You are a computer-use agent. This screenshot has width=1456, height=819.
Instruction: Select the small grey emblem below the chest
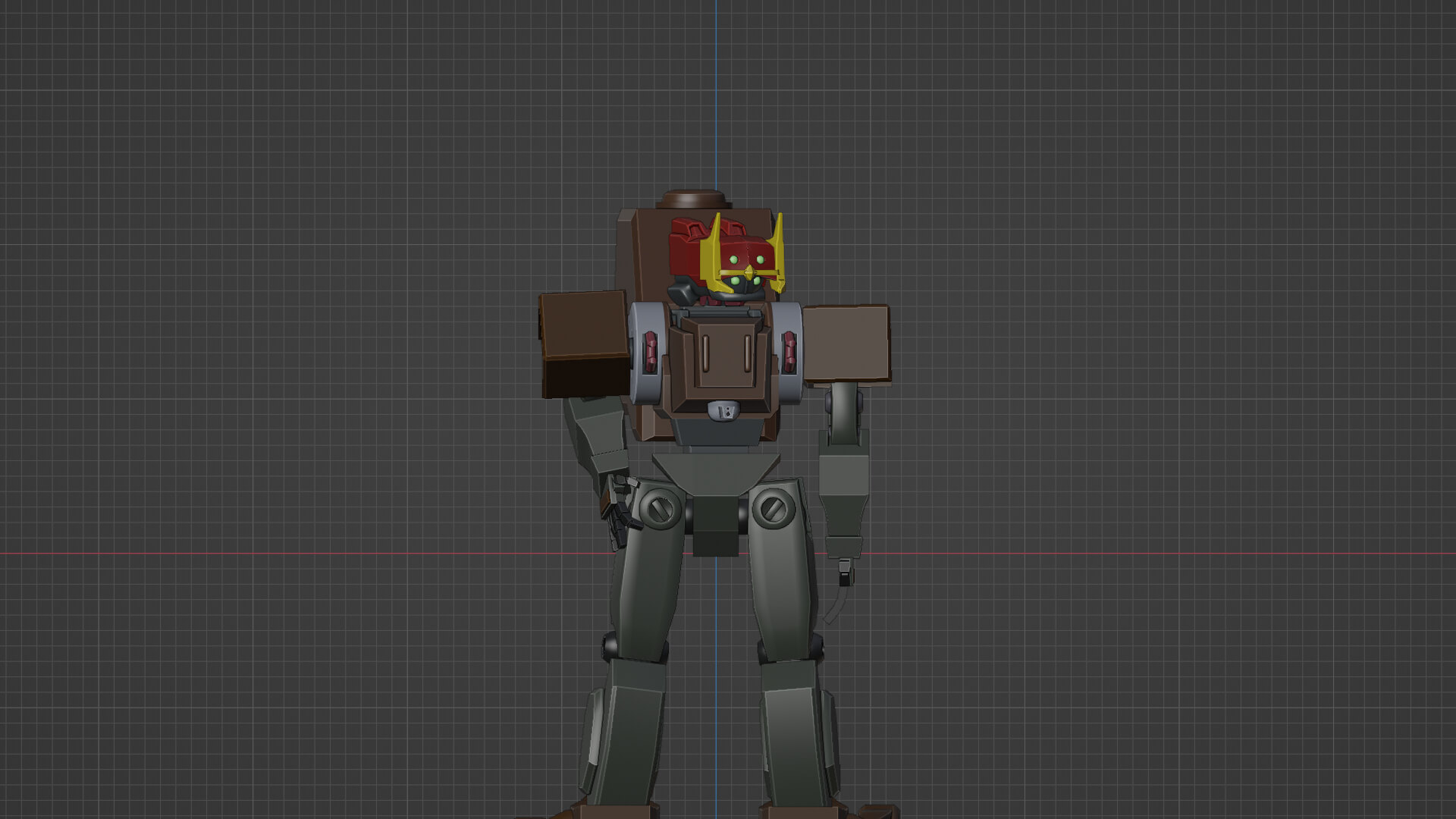point(725,412)
